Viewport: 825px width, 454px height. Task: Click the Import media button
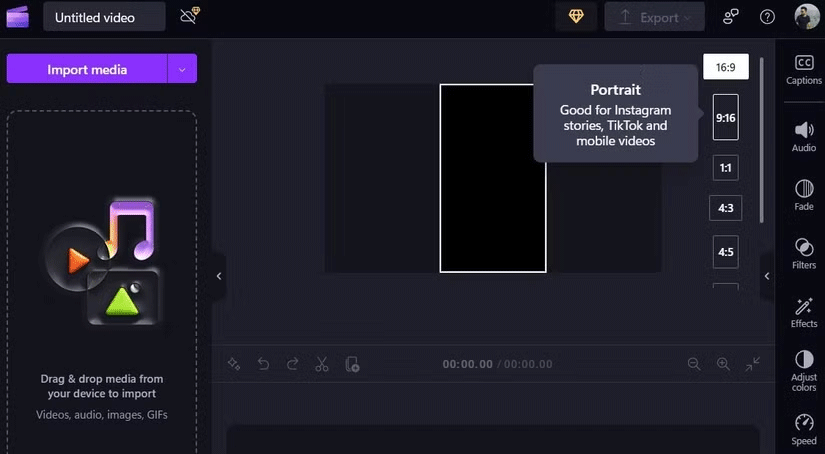coord(87,68)
